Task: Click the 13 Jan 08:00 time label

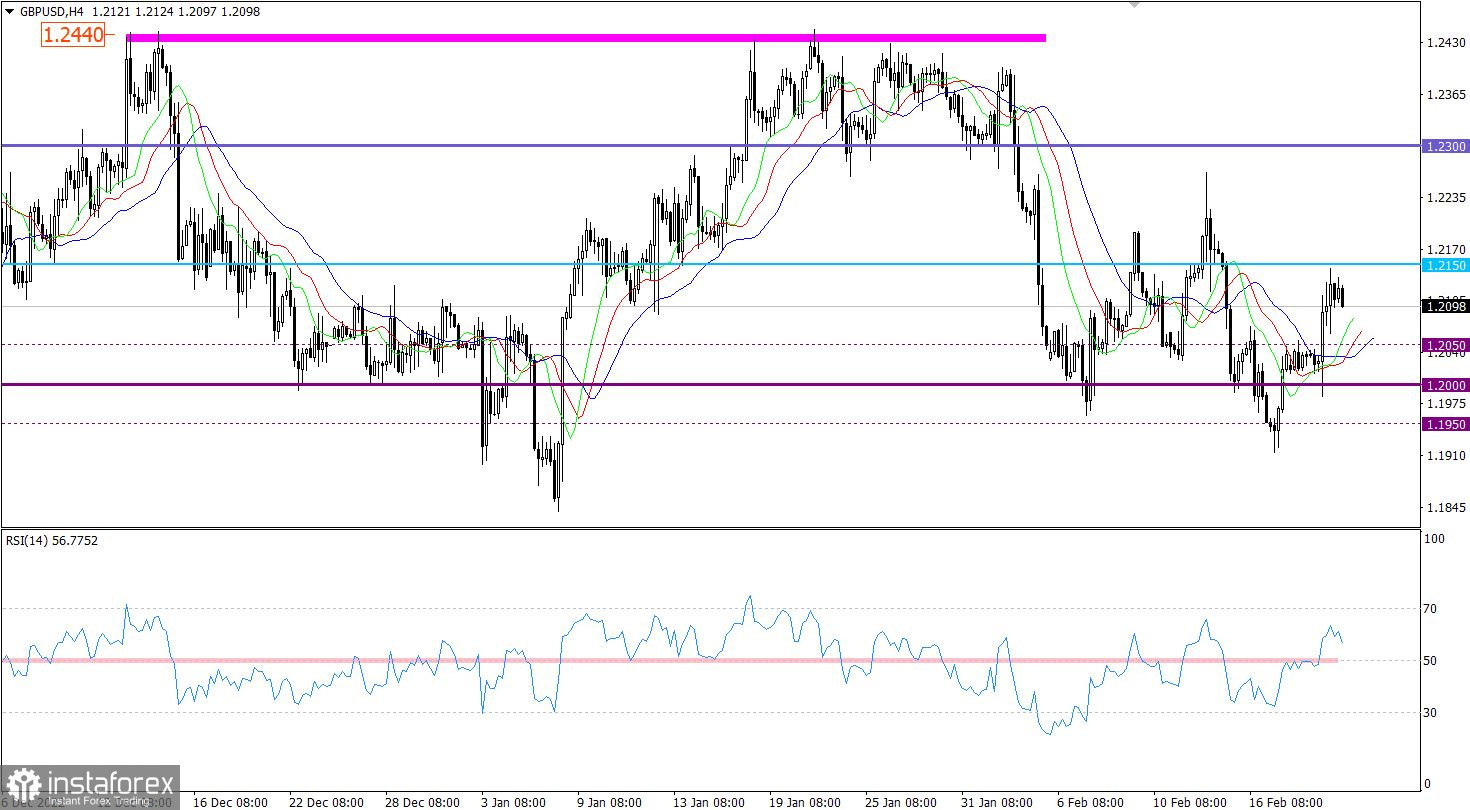Action: (710, 802)
